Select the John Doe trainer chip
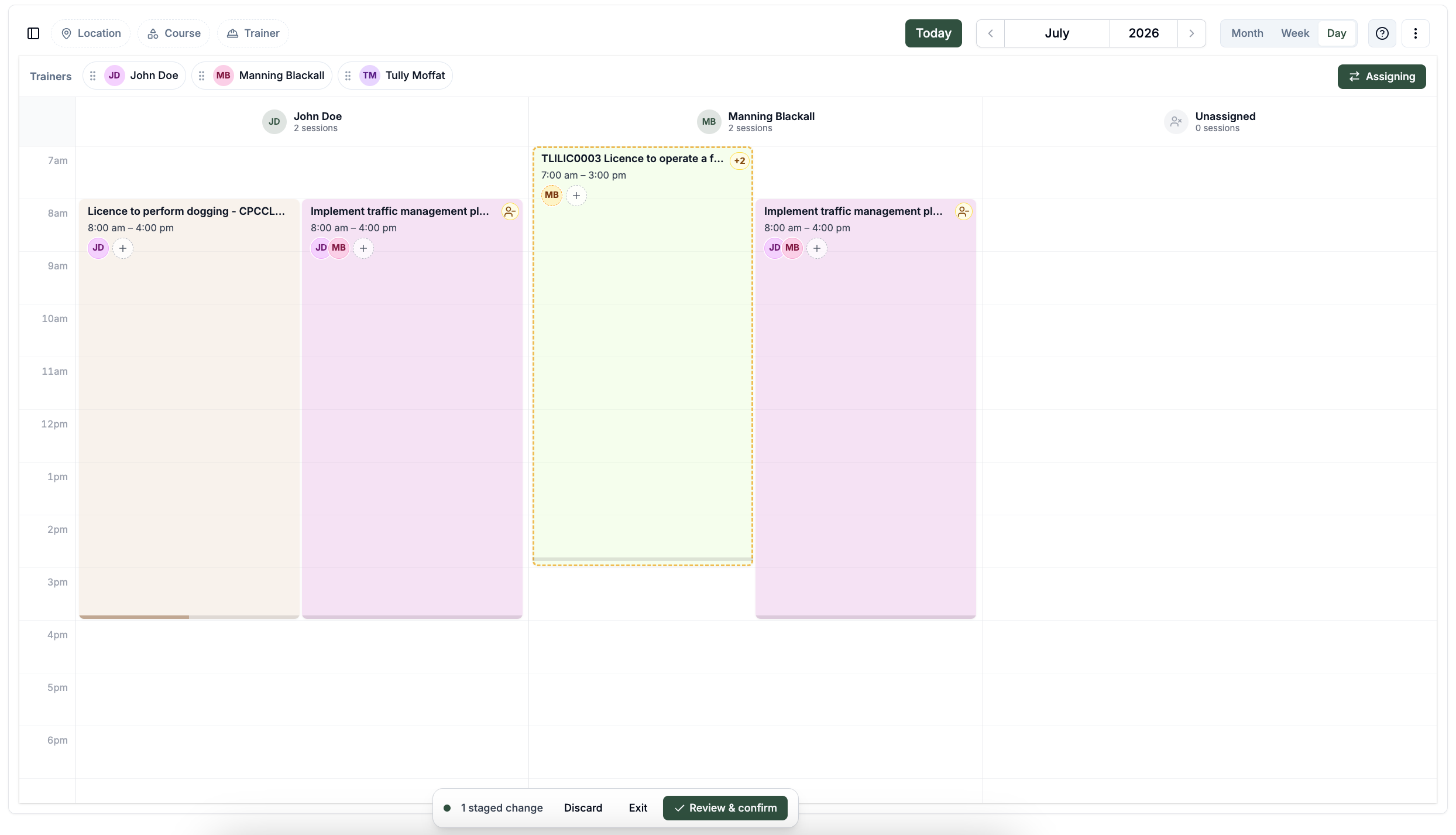The image size is (1456, 835). click(x=135, y=76)
